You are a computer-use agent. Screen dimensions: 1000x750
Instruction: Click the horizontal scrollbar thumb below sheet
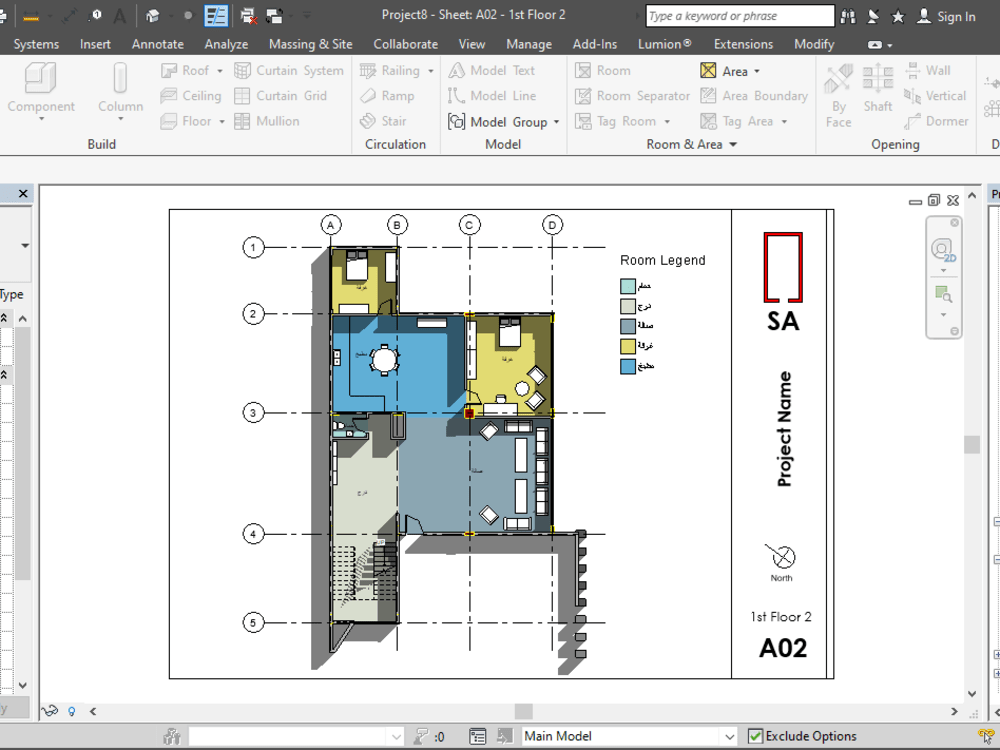click(x=523, y=711)
